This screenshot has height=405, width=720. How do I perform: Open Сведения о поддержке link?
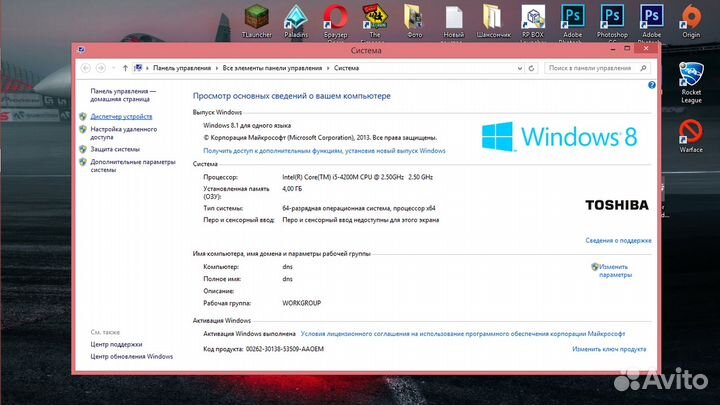618,240
